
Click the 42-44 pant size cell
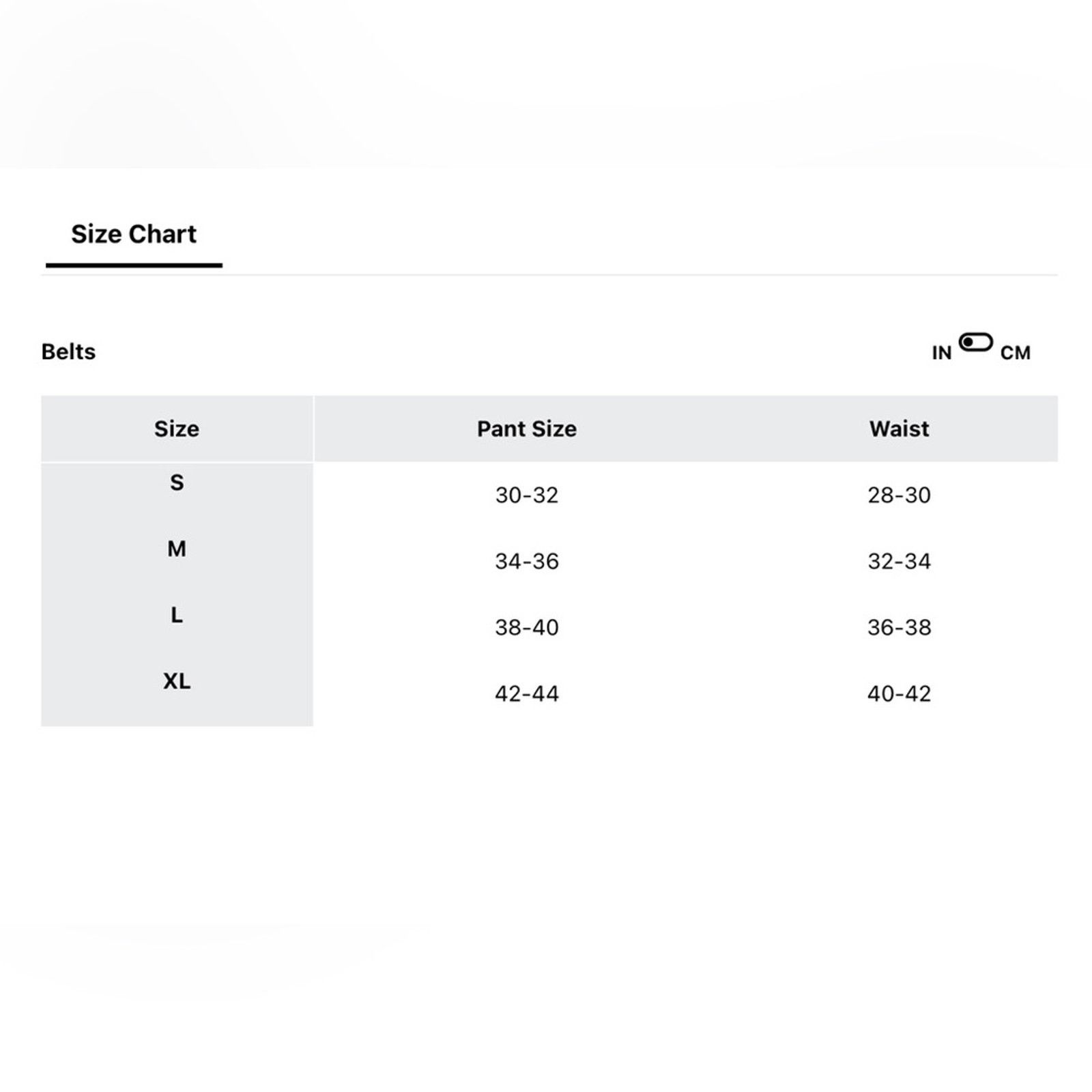(526, 693)
